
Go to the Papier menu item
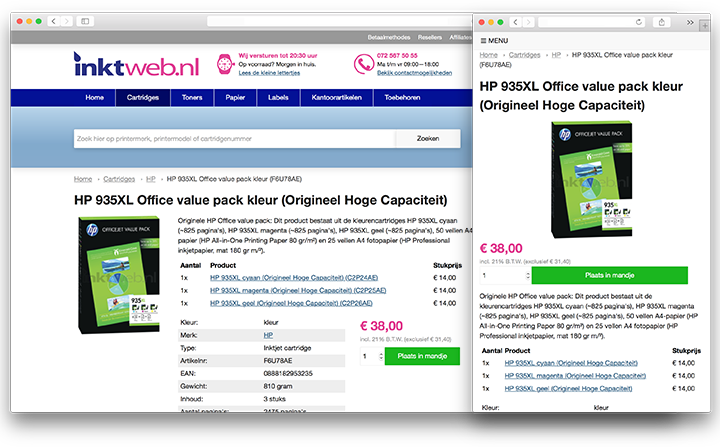[235, 98]
